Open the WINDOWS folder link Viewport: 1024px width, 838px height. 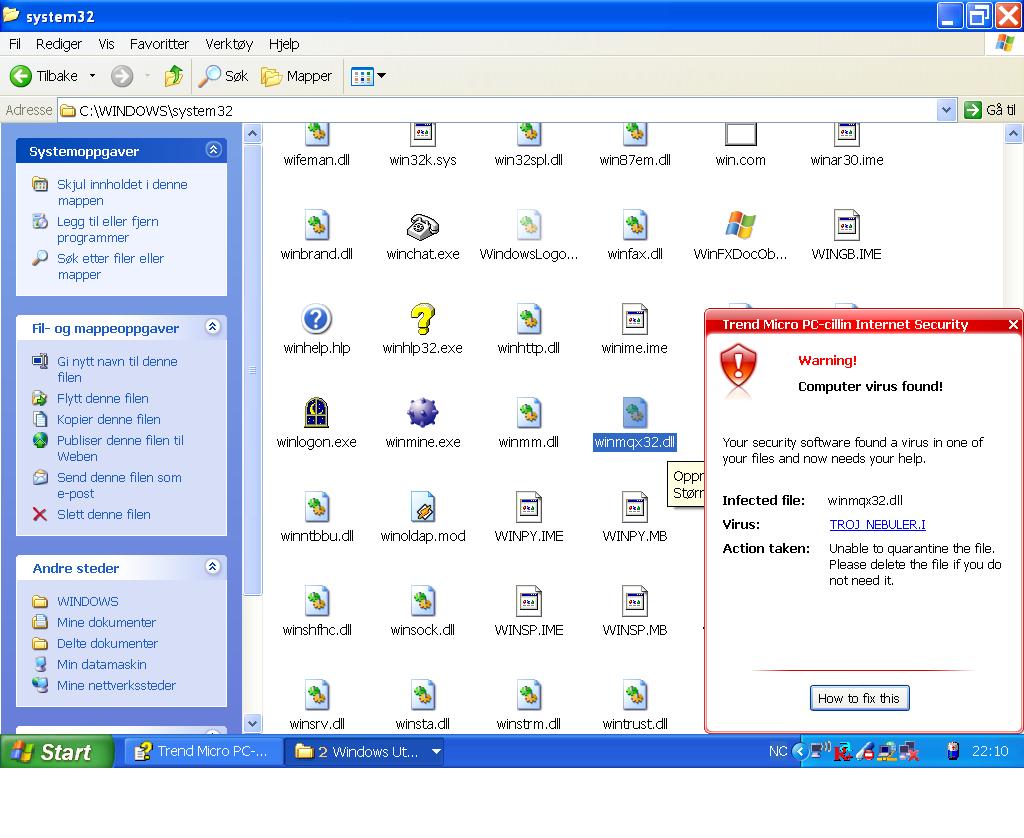(88, 602)
